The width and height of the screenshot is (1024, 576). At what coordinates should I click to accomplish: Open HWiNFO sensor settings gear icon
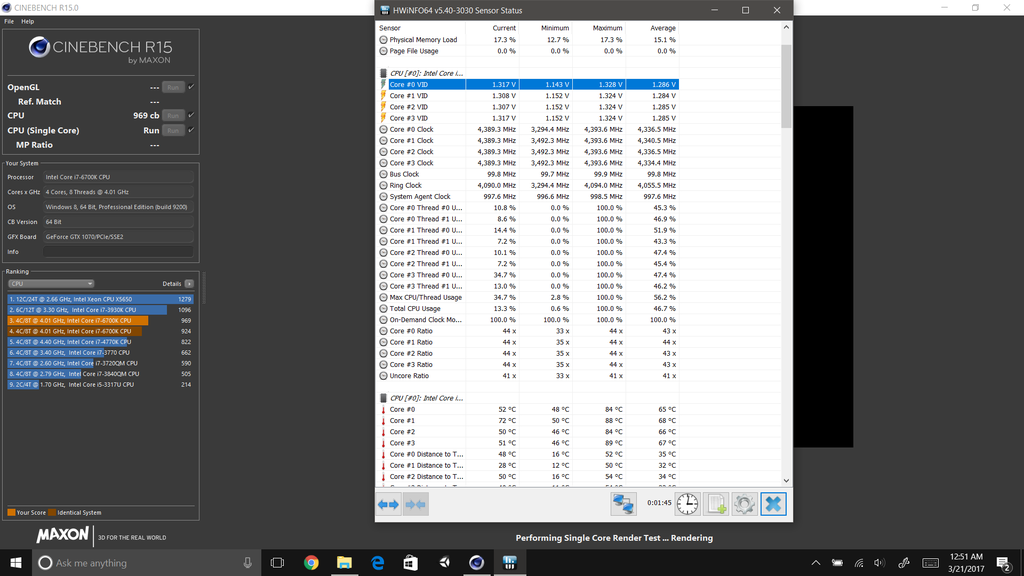pos(744,504)
